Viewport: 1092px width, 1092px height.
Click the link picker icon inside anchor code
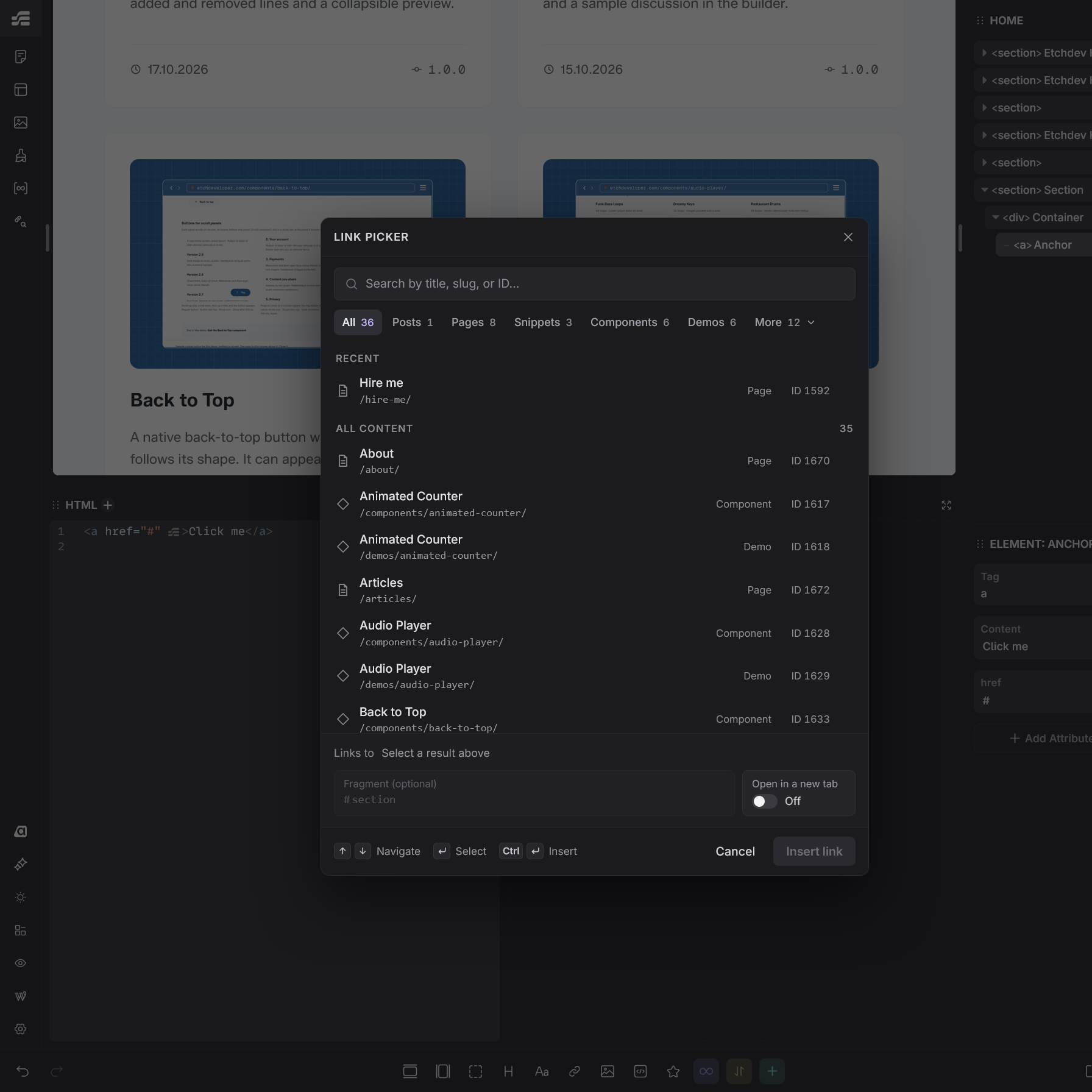pyautogui.click(x=174, y=532)
